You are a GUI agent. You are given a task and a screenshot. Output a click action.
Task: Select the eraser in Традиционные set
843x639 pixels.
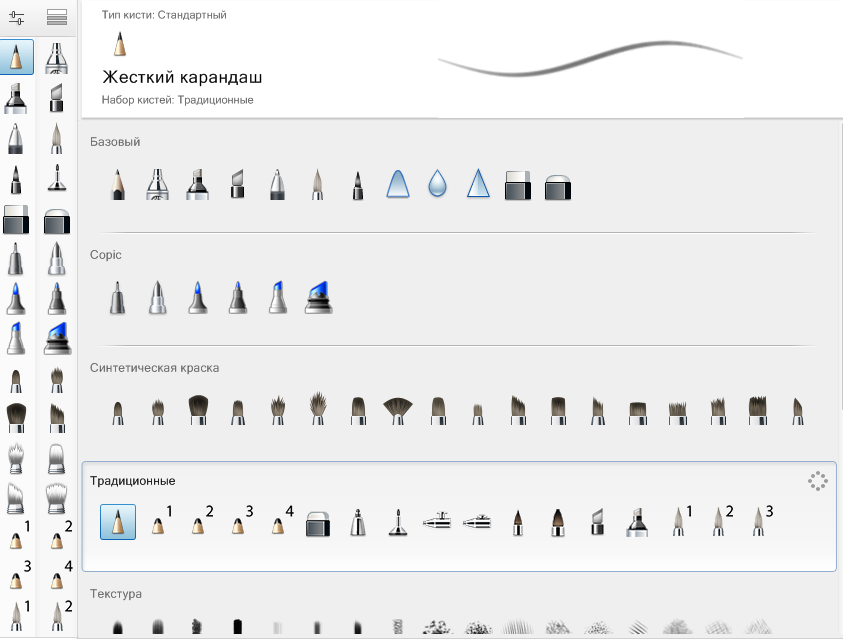pos(317,523)
